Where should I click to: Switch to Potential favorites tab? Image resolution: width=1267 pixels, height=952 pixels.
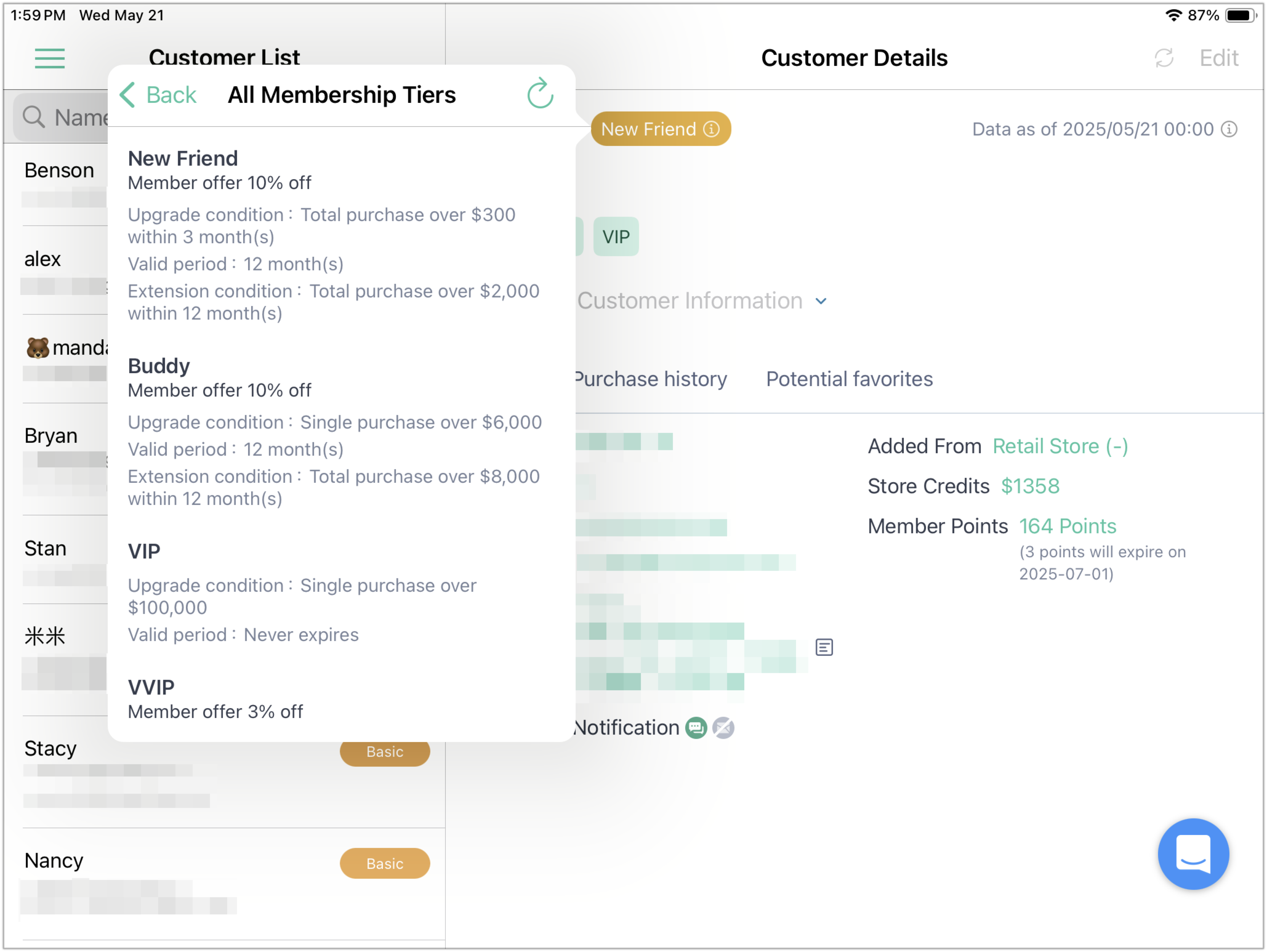[x=849, y=379]
